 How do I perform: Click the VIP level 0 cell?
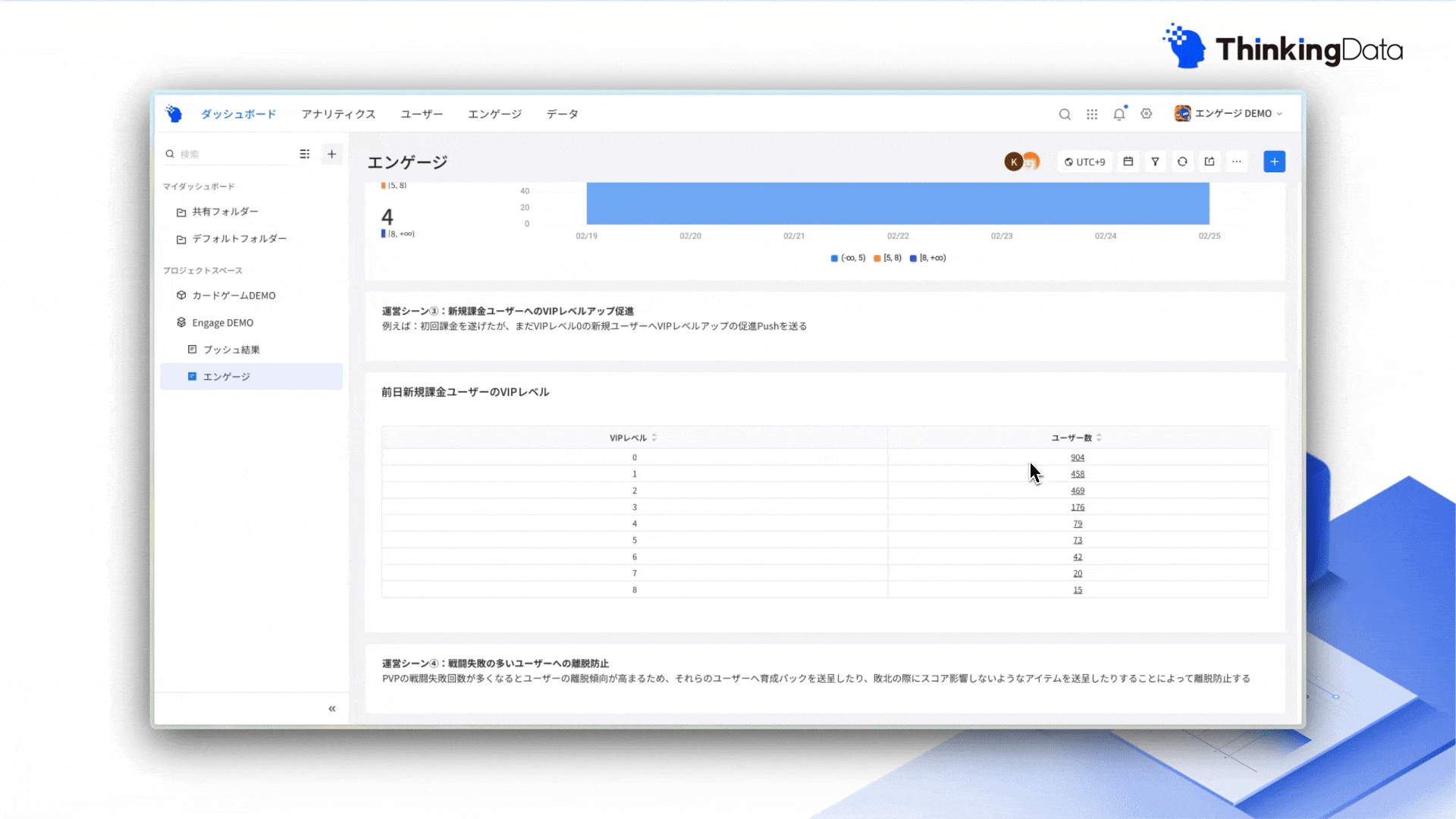pyautogui.click(x=635, y=457)
